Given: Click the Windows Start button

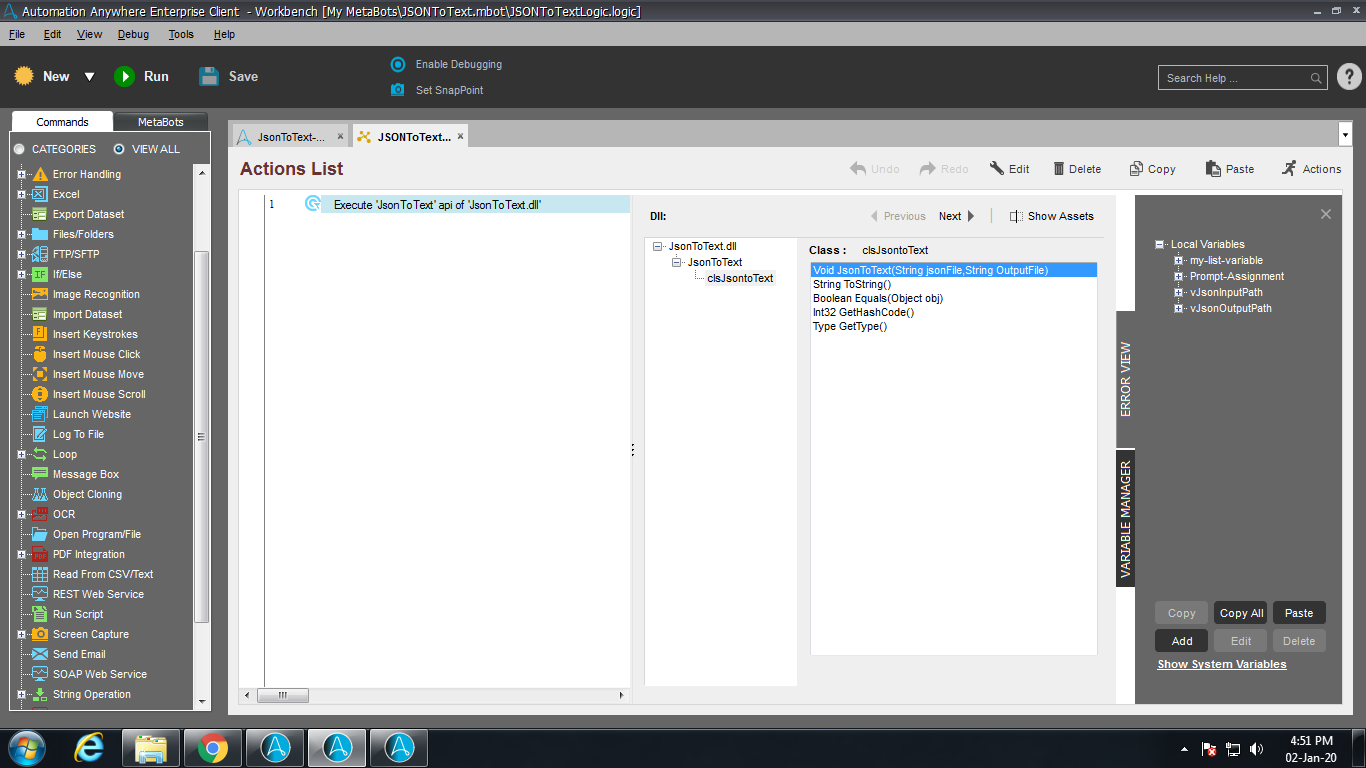Looking at the screenshot, I should (26, 748).
